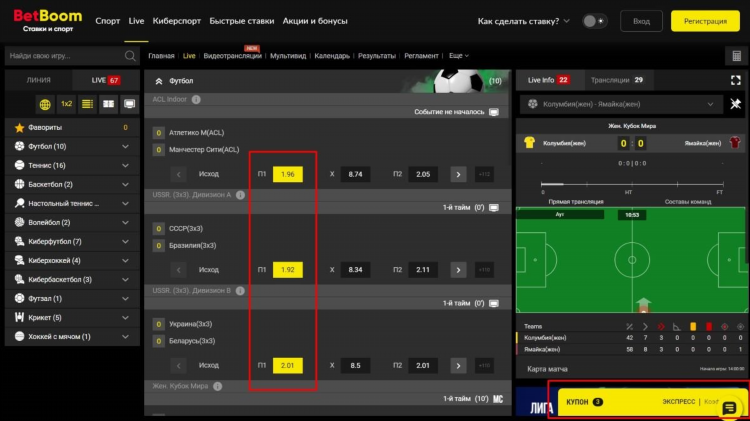This screenshot has height=421, width=750.
Task: Toggle П2 odds 2.05 for Манчестер Сити
Action: [x=423, y=174]
